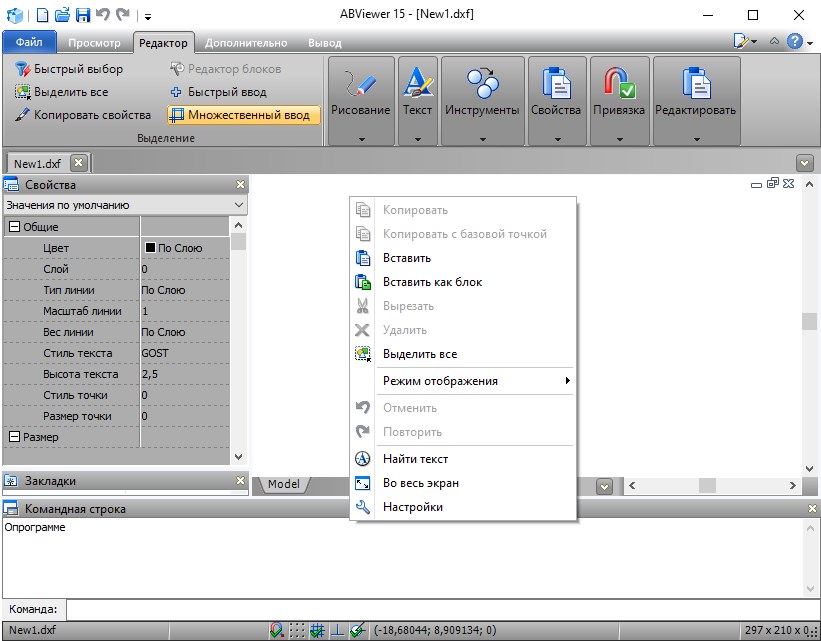Screen dimensions: 821x641
Task: Collapse the Общие property group
Action: click(x=14, y=227)
